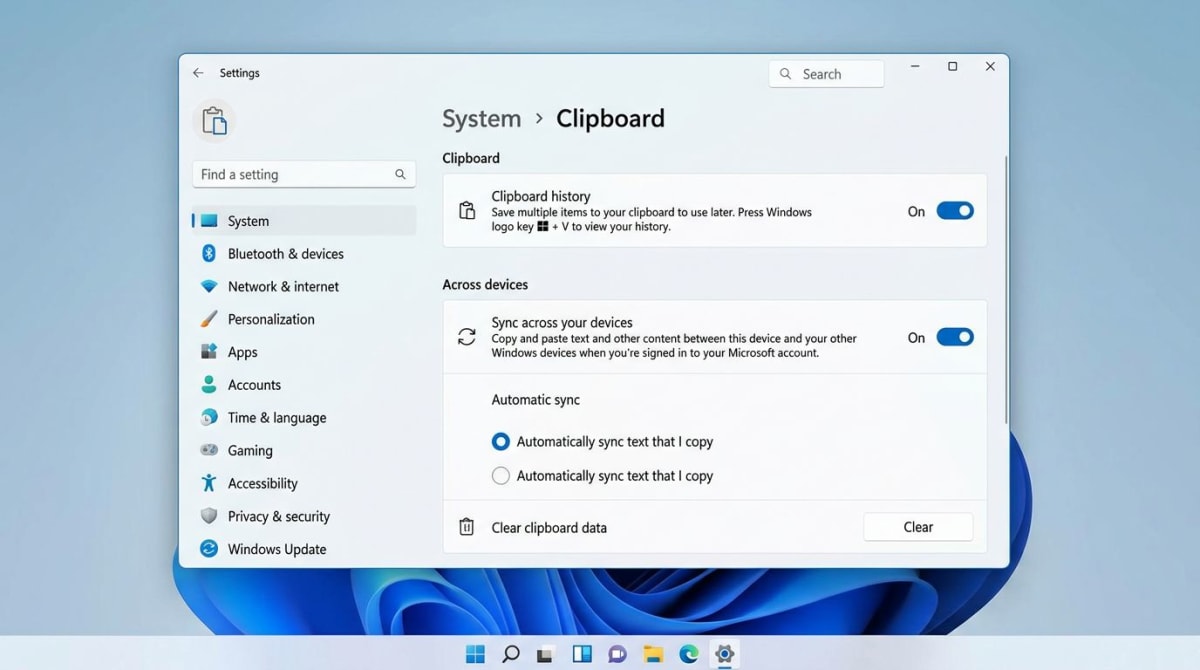Viewport: 1200px width, 670px height.
Task: Open Widgets from the taskbar
Action: point(582,654)
